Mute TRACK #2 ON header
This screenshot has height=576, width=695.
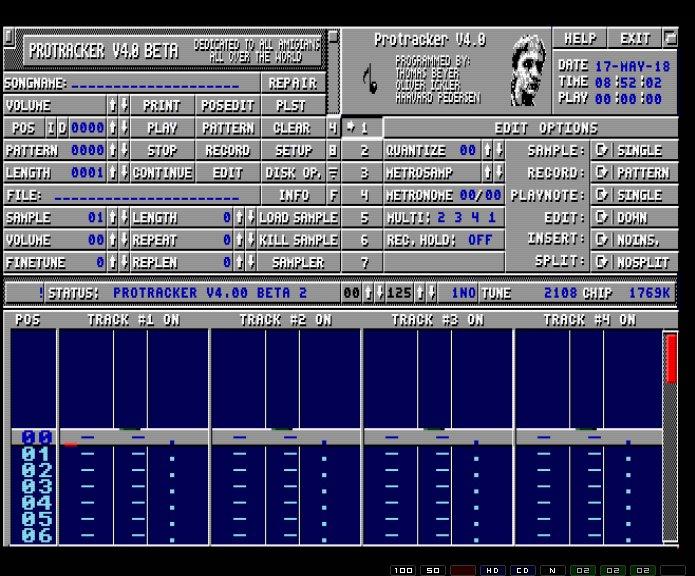286,320
